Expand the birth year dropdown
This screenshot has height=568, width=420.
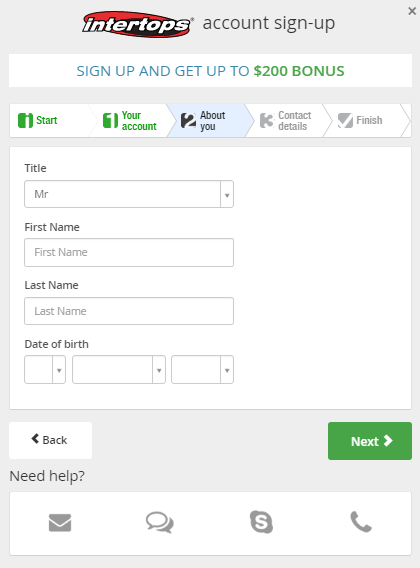(203, 369)
